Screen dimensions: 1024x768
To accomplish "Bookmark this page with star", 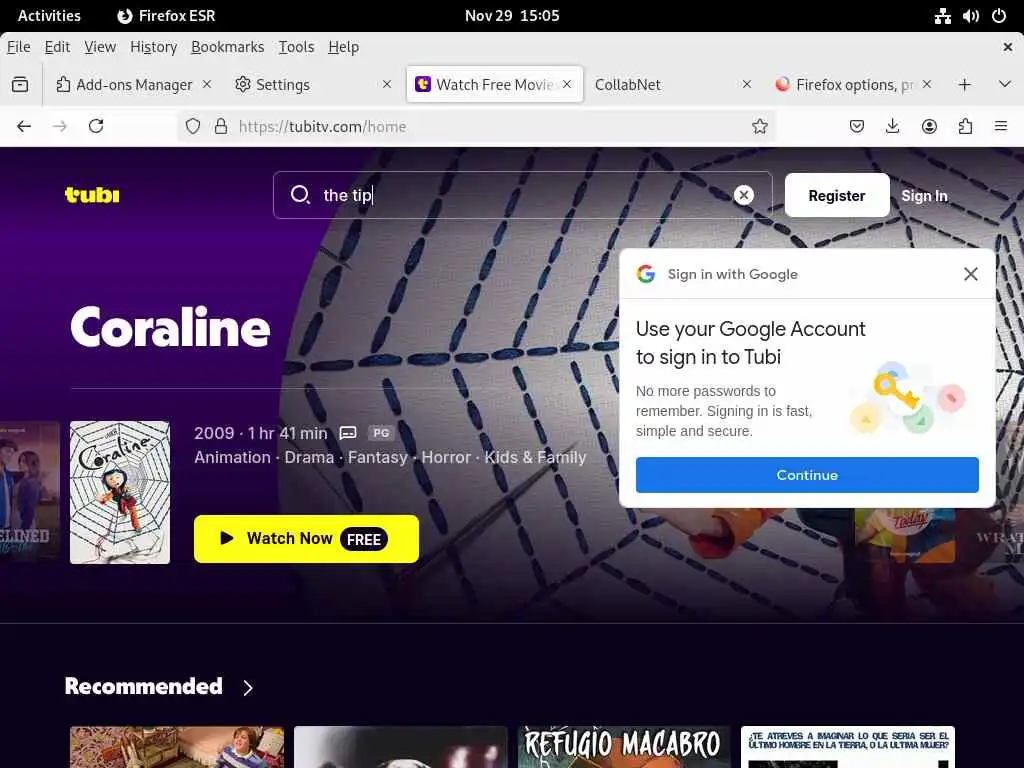I will 760,126.
